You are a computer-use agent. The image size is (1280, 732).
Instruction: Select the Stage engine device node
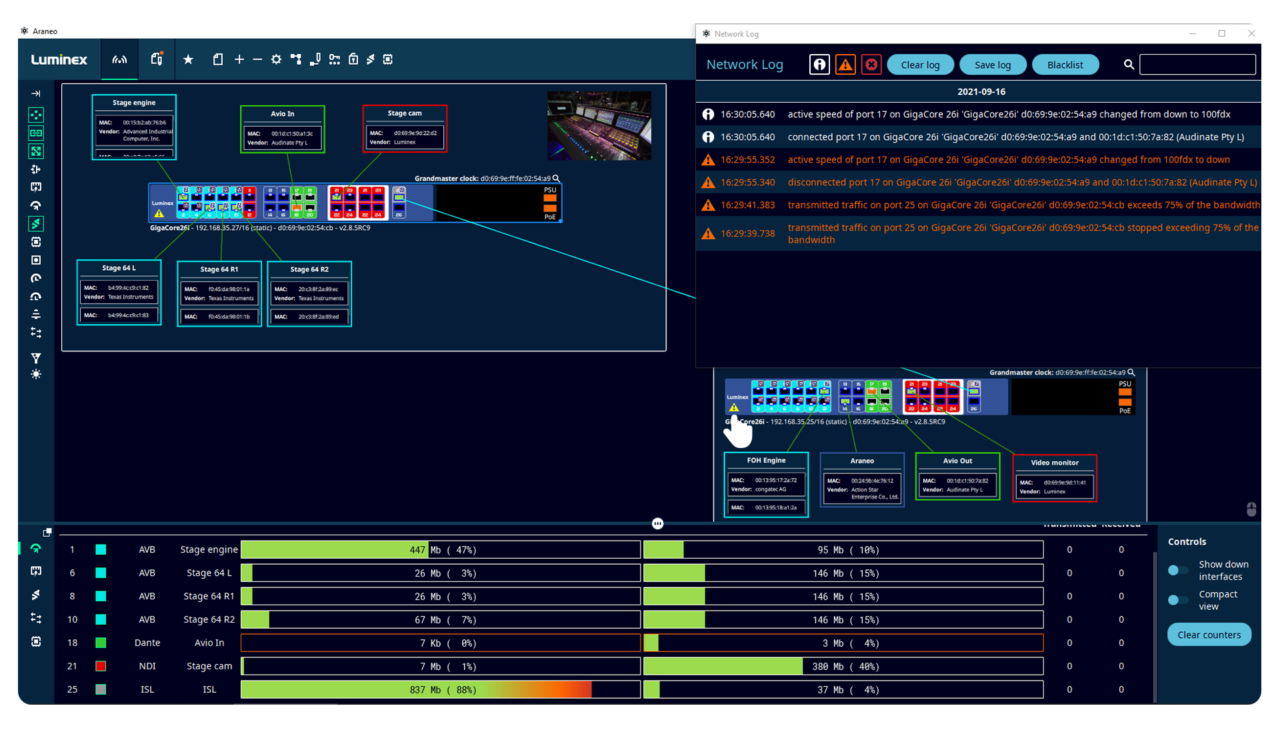[134, 127]
